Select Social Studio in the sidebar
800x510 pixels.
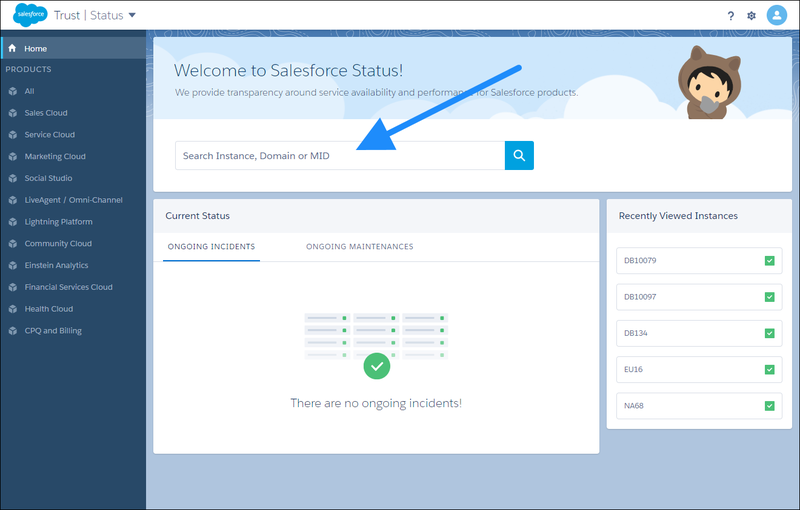click(48, 178)
